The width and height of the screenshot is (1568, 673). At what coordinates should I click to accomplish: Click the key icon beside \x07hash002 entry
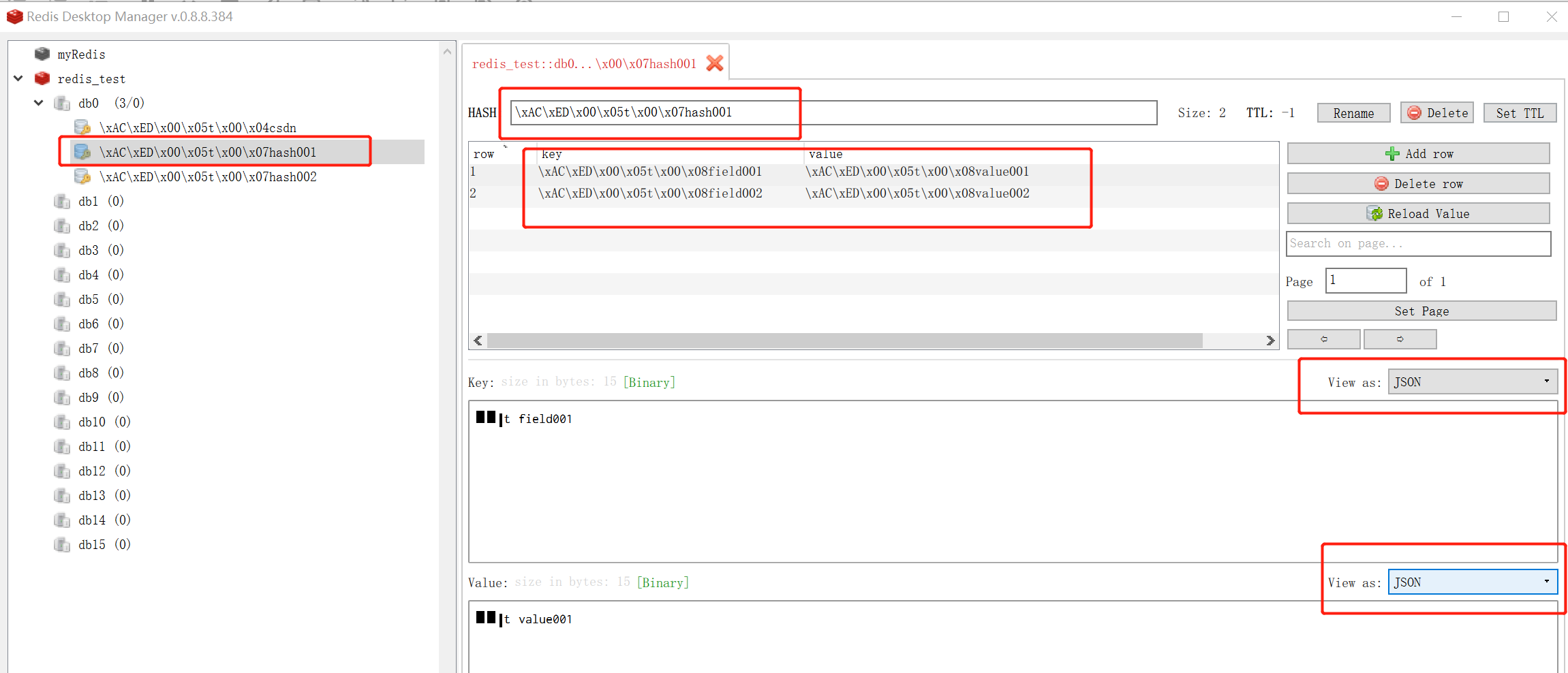coord(82,176)
